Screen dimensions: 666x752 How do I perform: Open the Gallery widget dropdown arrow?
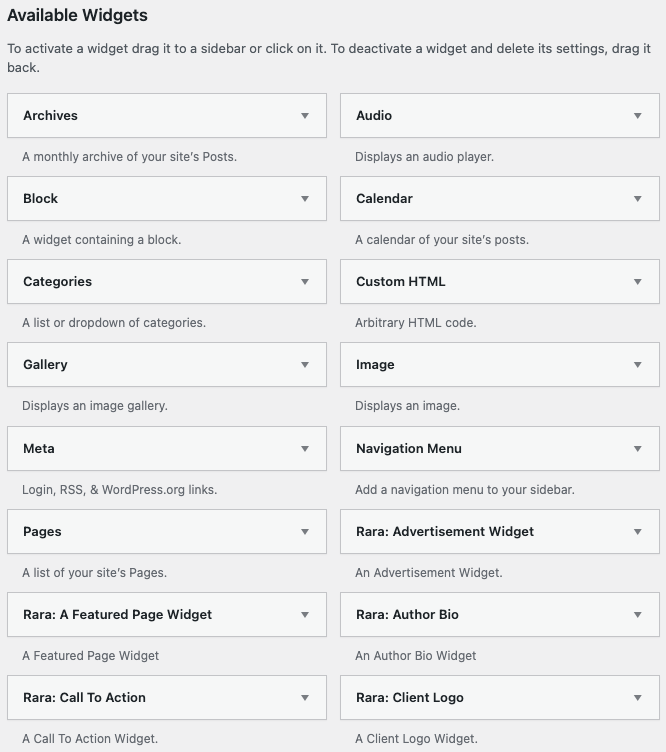tap(305, 365)
